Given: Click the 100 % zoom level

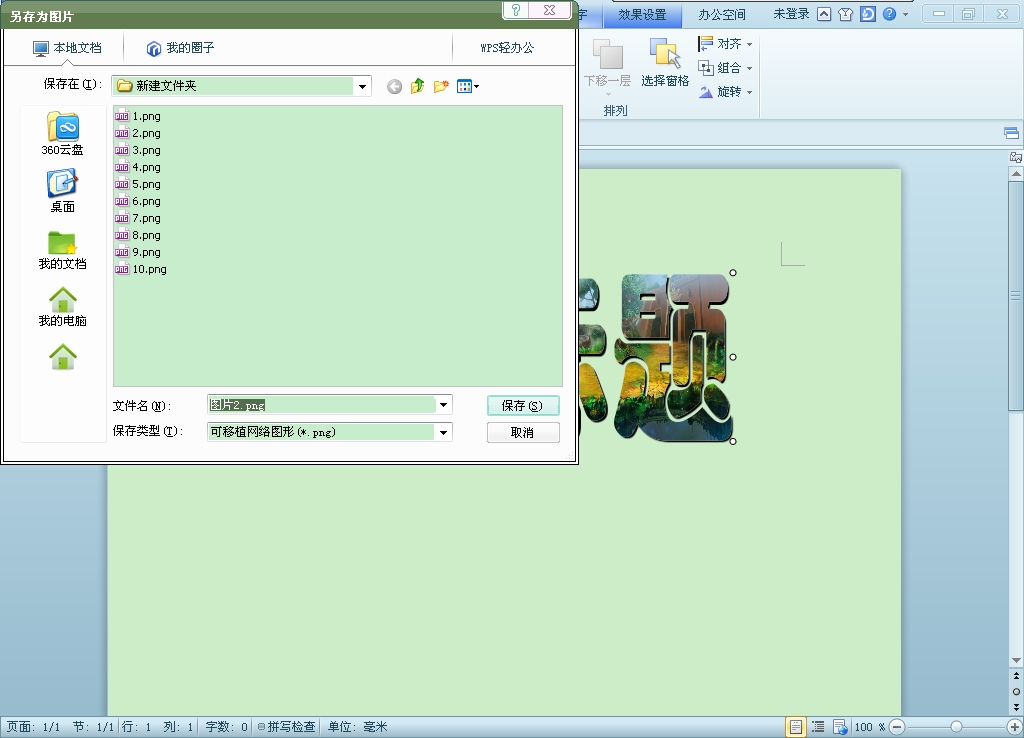Looking at the screenshot, I should [x=869, y=727].
